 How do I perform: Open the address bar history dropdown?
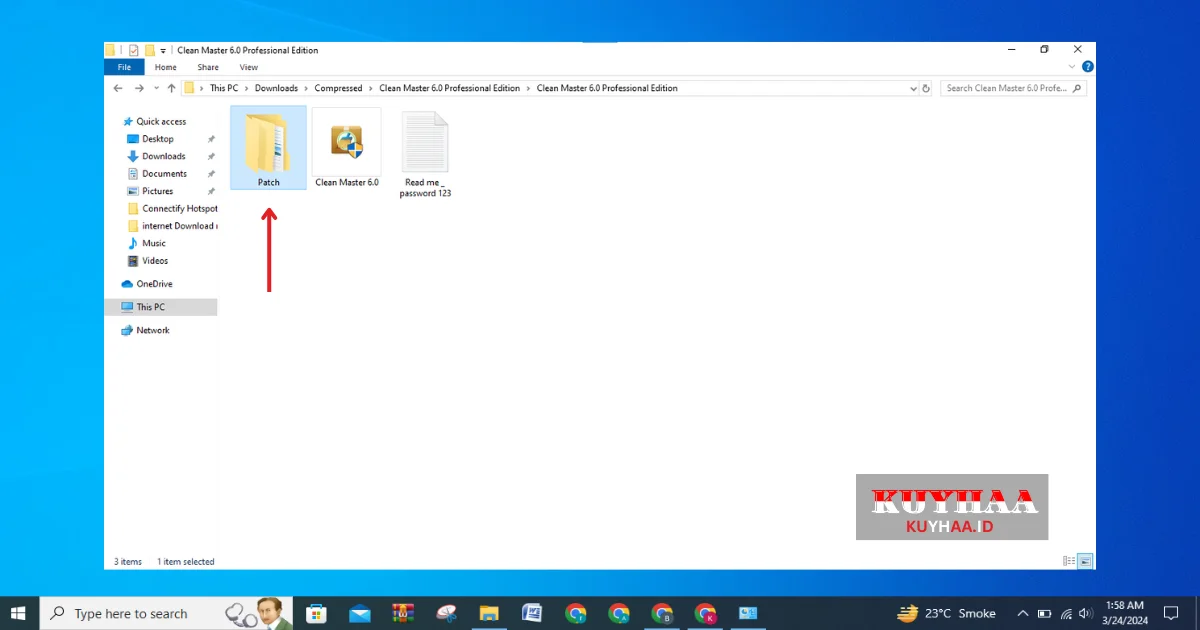point(913,88)
